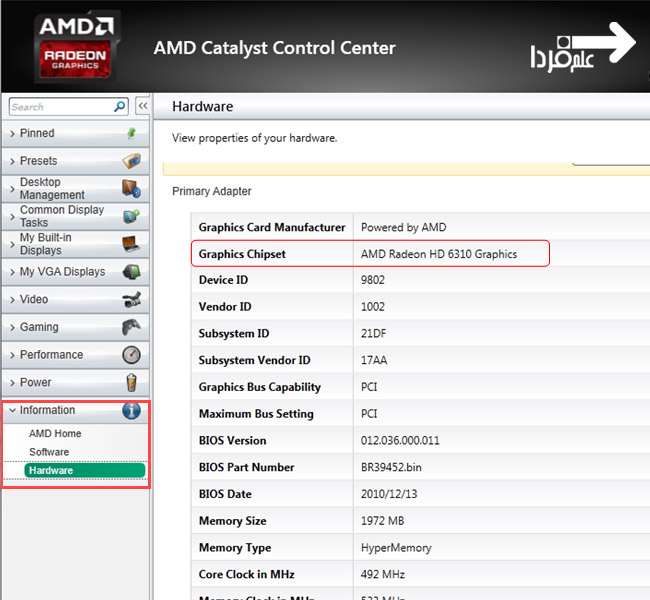The width and height of the screenshot is (650, 600).
Task: Expand the Common Display Tasks section
Action: pos(12,216)
